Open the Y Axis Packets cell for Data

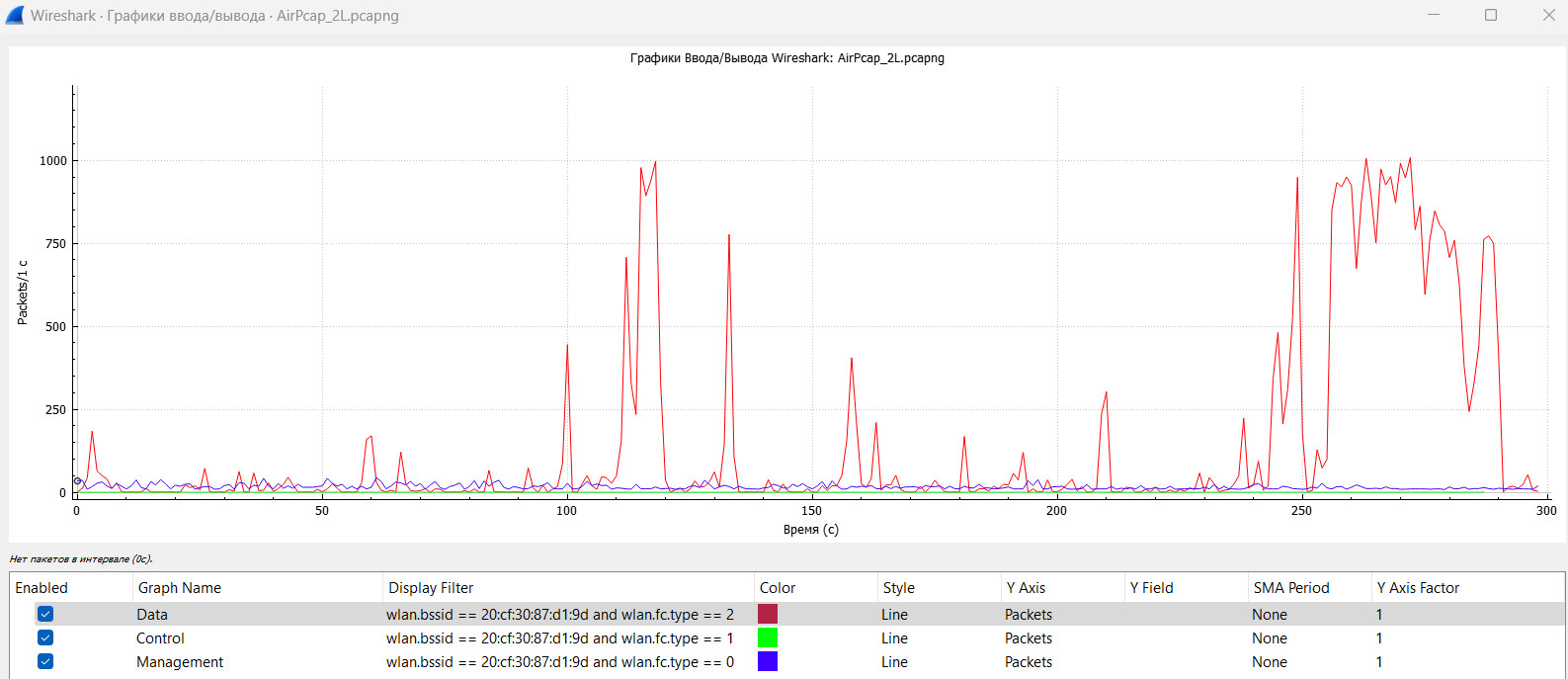[x=1029, y=615]
